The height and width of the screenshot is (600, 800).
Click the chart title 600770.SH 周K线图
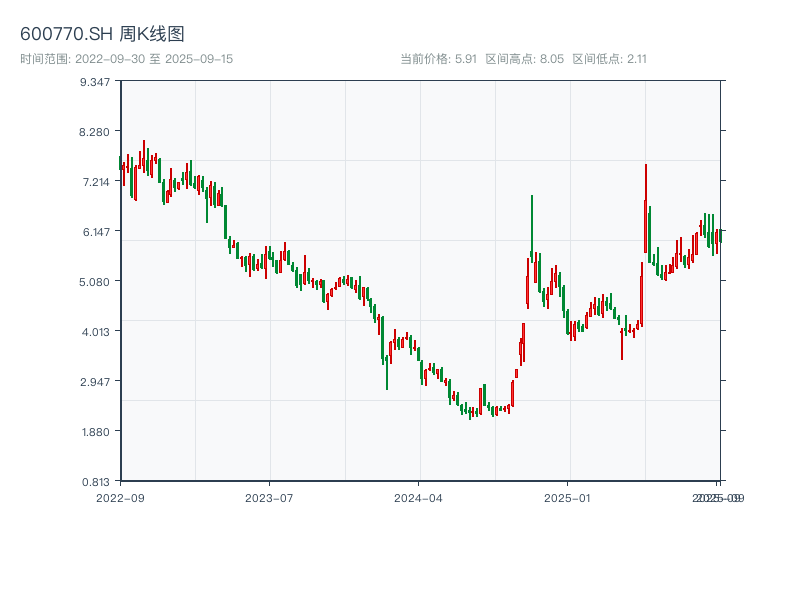click(102, 34)
